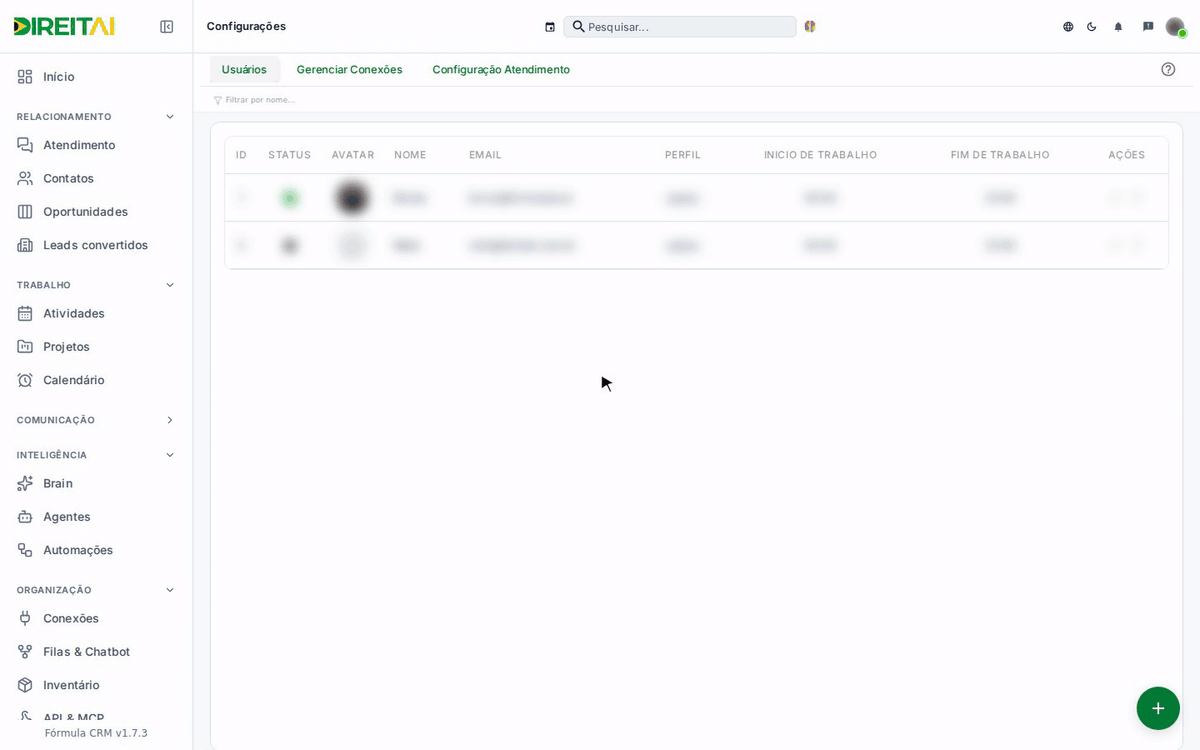Switch to Gerenciar Conexões tab

point(349,69)
